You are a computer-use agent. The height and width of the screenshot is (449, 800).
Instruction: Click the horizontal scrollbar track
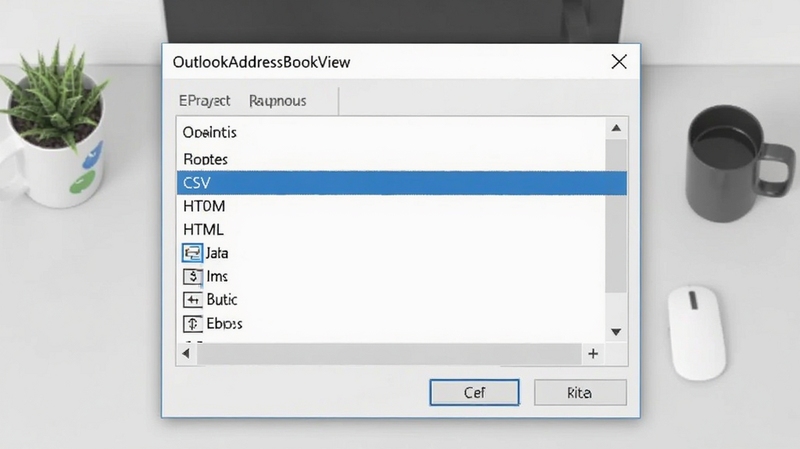coord(389,354)
